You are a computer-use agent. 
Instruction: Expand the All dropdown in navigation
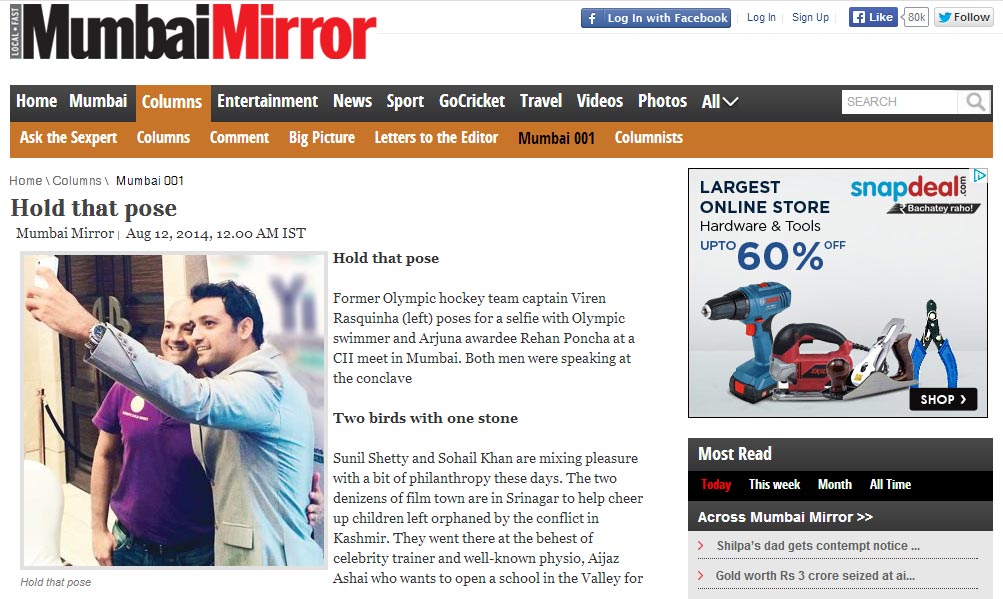[x=720, y=102]
